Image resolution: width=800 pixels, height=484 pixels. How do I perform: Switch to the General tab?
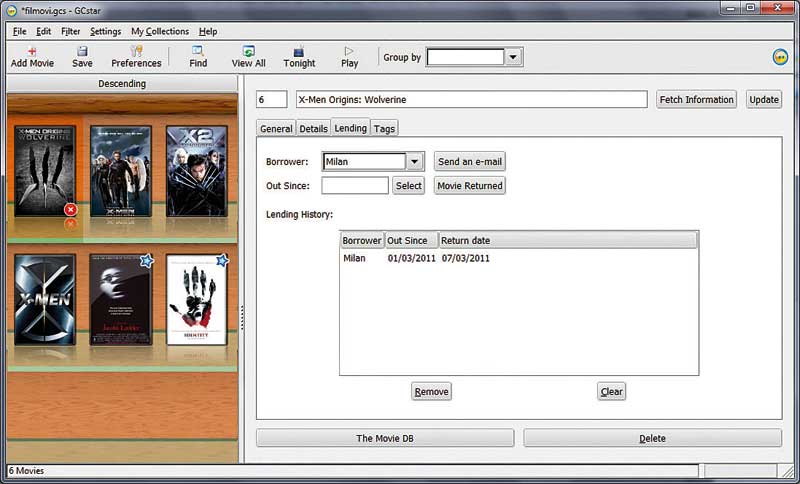[276, 129]
